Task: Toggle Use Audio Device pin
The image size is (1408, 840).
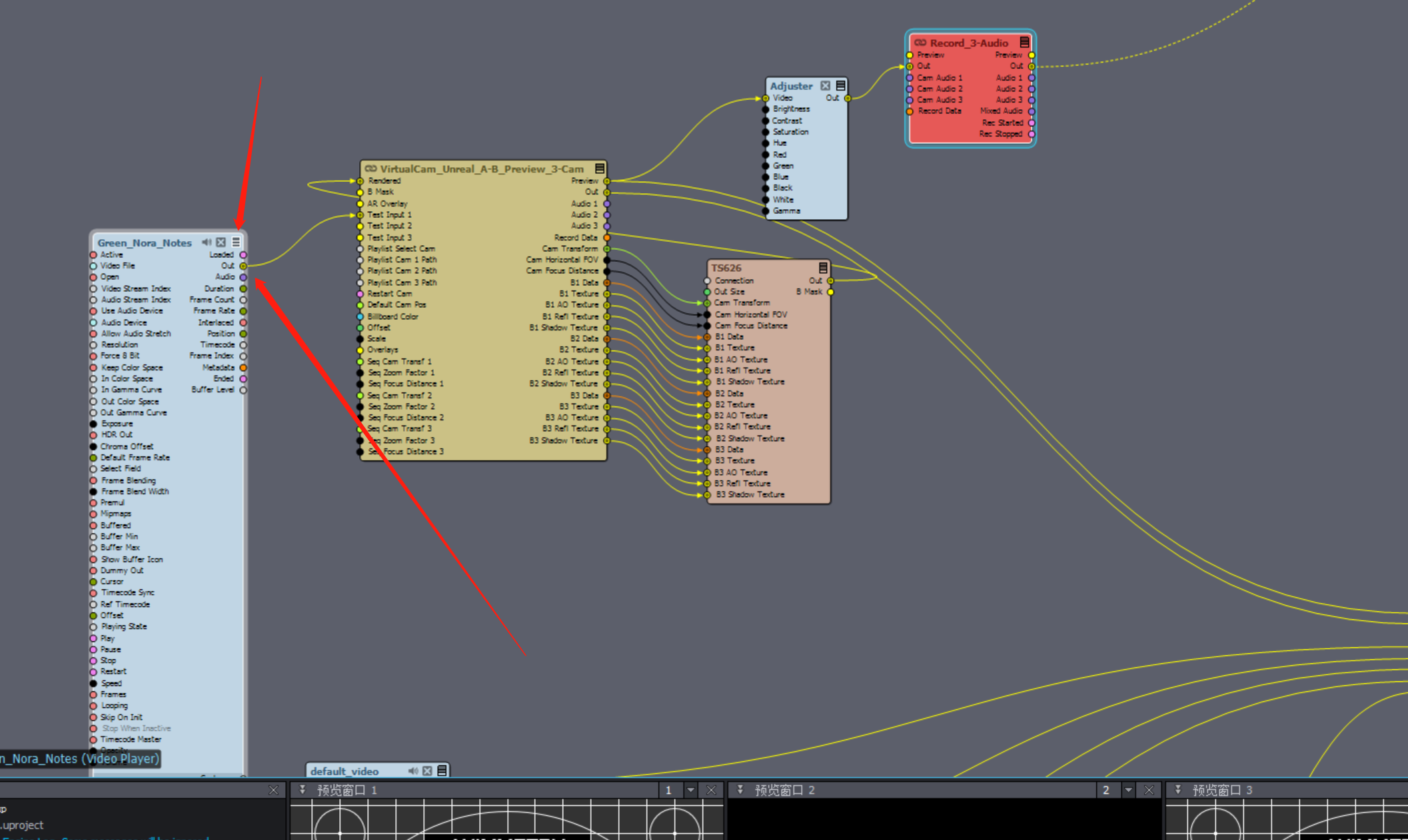Action: 94,311
